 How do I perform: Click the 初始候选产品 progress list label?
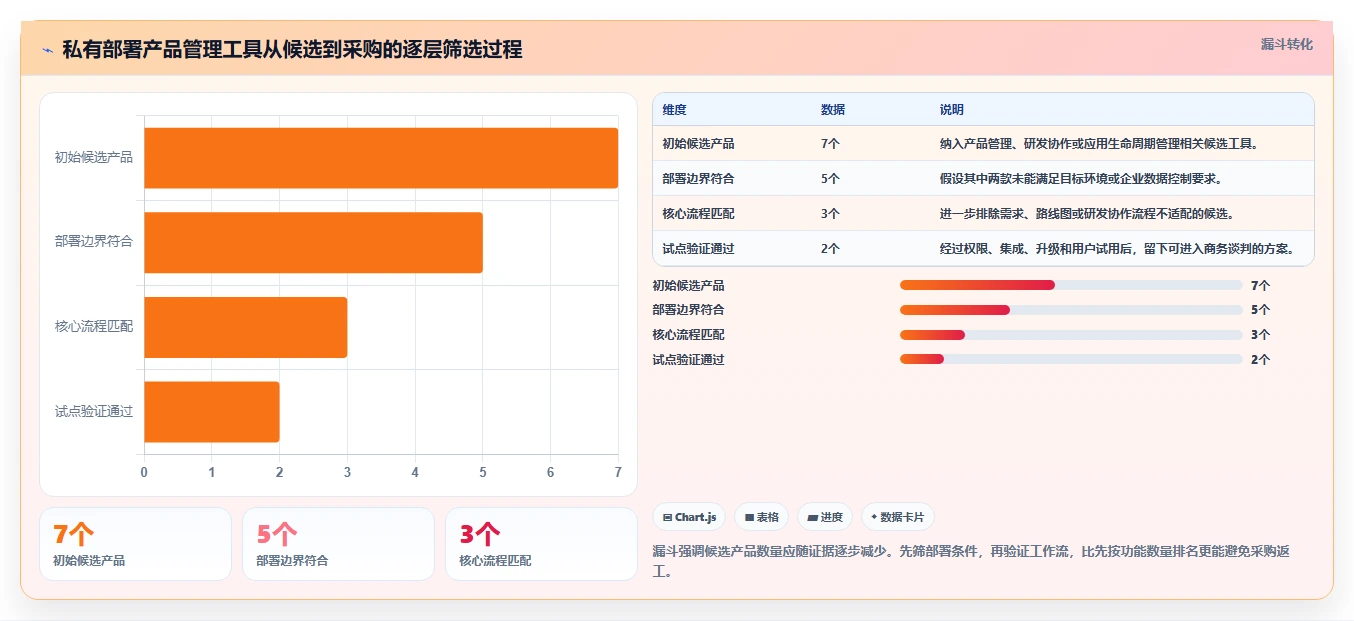pos(688,286)
